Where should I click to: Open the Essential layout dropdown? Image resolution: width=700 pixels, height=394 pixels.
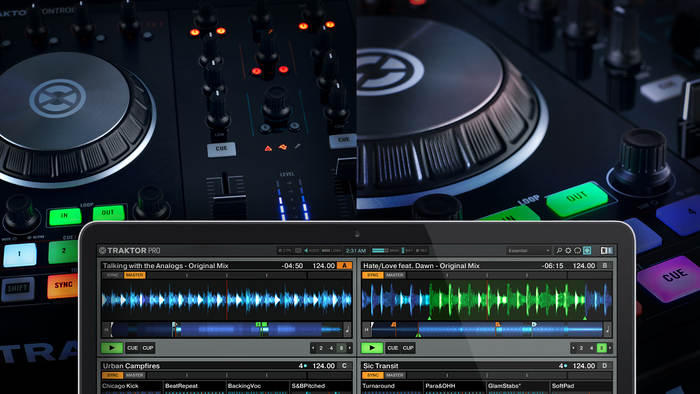pos(529,251)
